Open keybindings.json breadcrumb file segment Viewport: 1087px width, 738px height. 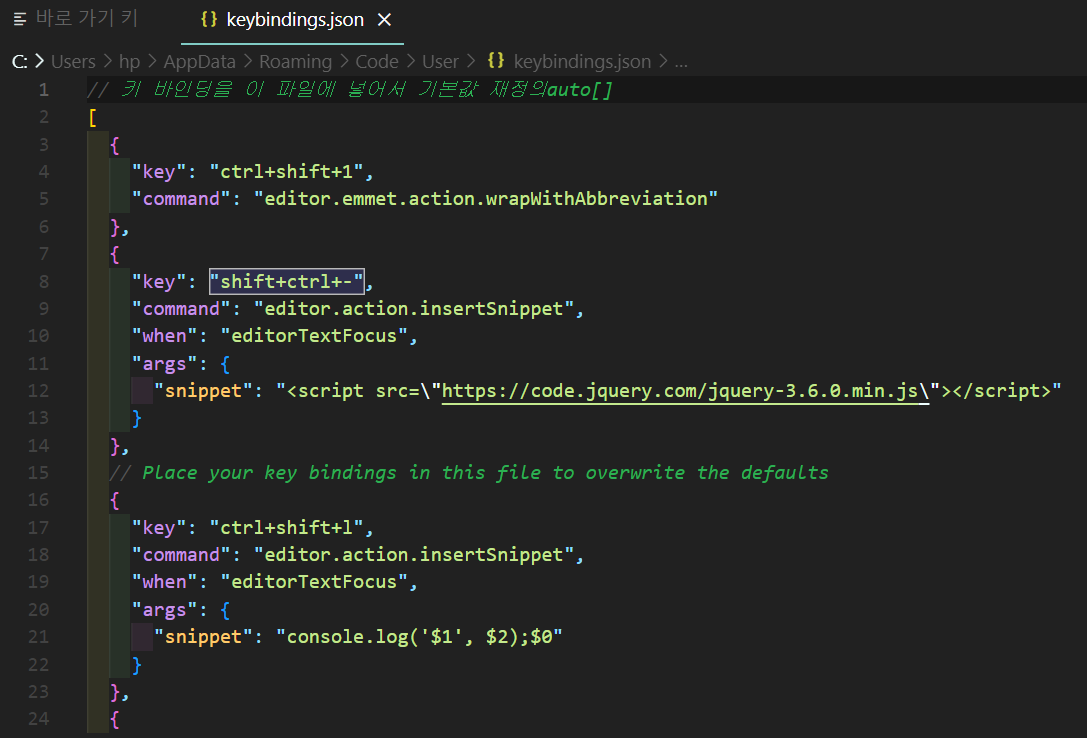point(582,62)
